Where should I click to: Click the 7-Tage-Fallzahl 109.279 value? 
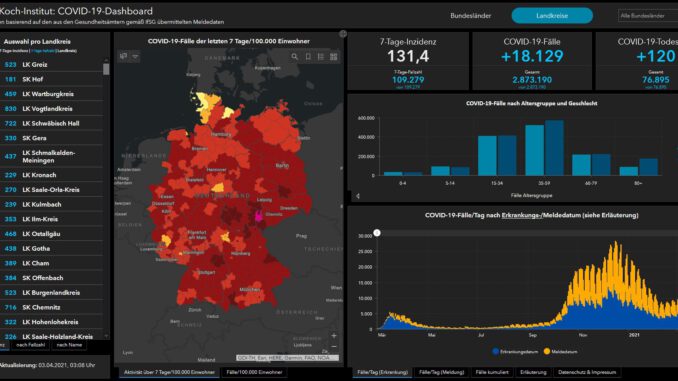click(408, 80)
